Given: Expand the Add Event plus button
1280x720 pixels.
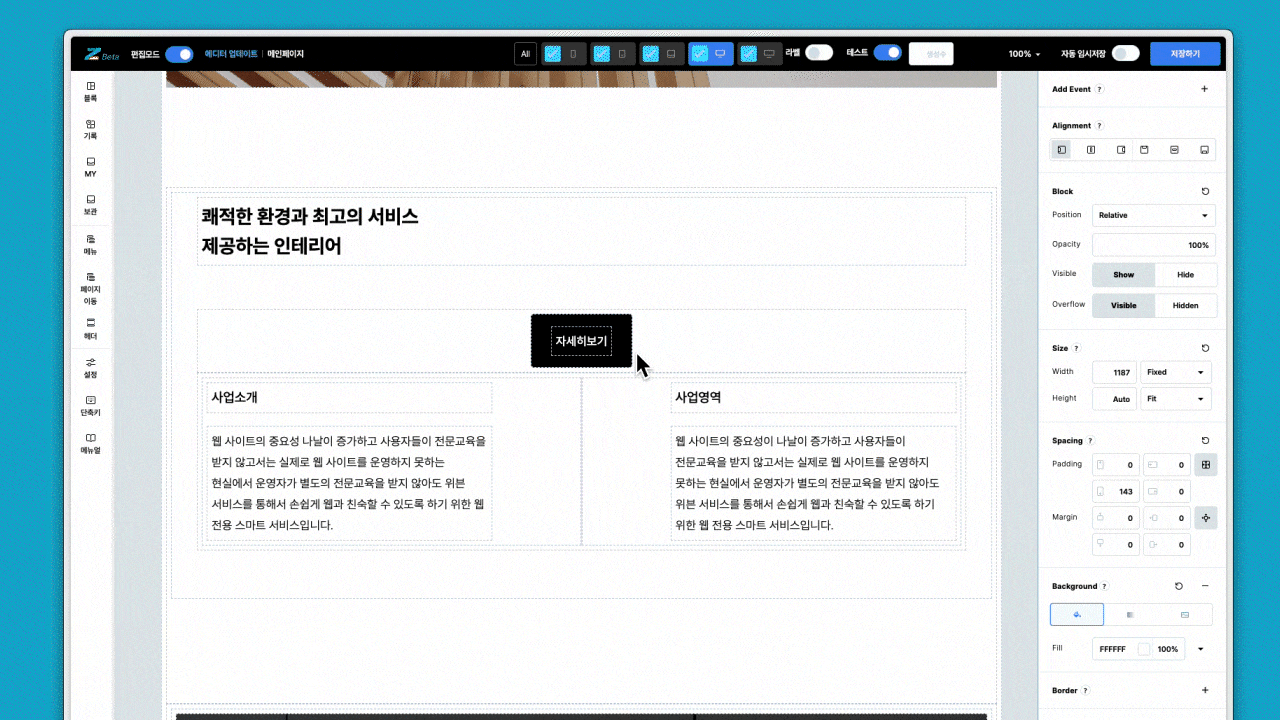Looking at the screenshot, I should point(1204,89).
